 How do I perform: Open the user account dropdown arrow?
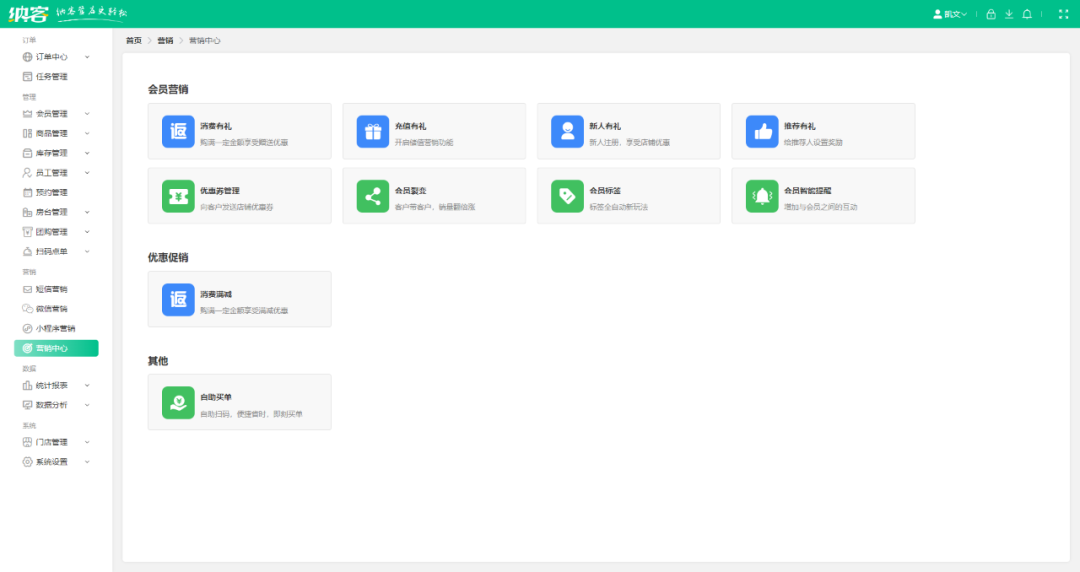click(964, 14)
